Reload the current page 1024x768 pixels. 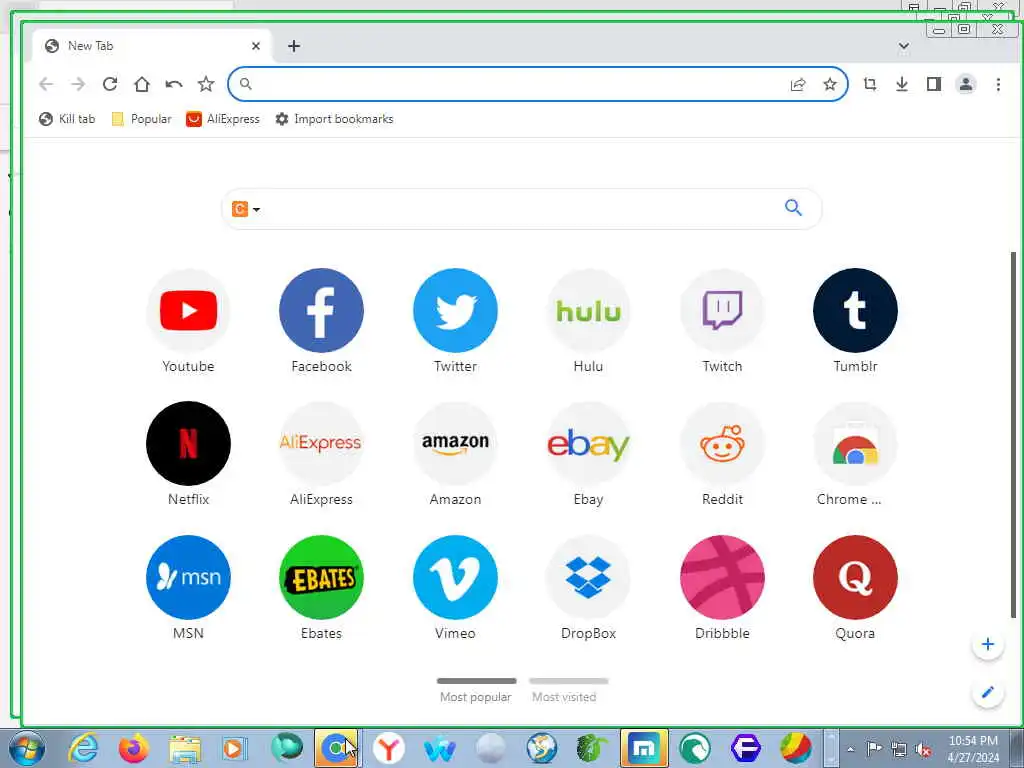click(x=110, y=84)
